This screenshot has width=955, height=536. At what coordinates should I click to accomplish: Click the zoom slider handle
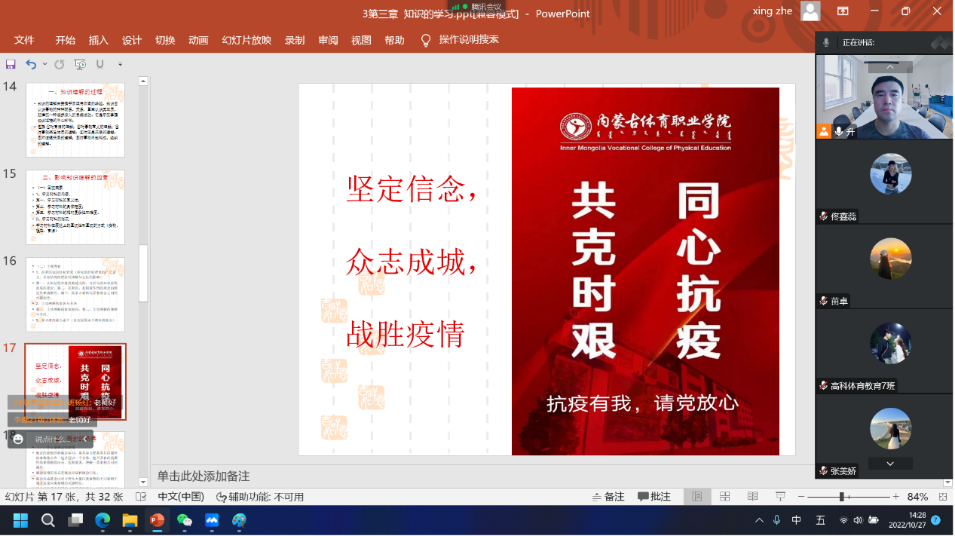(x=842, y=497)
